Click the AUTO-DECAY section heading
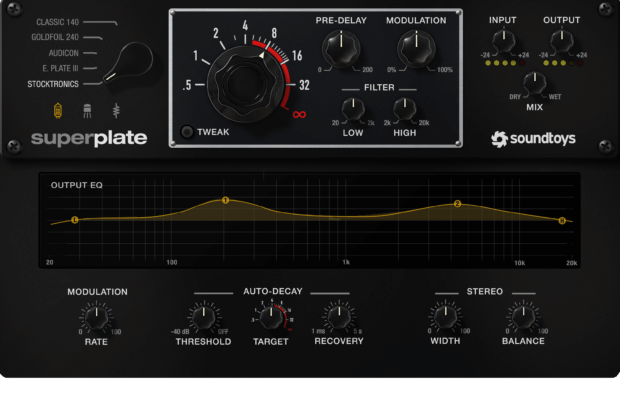Image resolution: width=620 pixels, height=400 pixels. pyautogui.click(x=273, y=291)
